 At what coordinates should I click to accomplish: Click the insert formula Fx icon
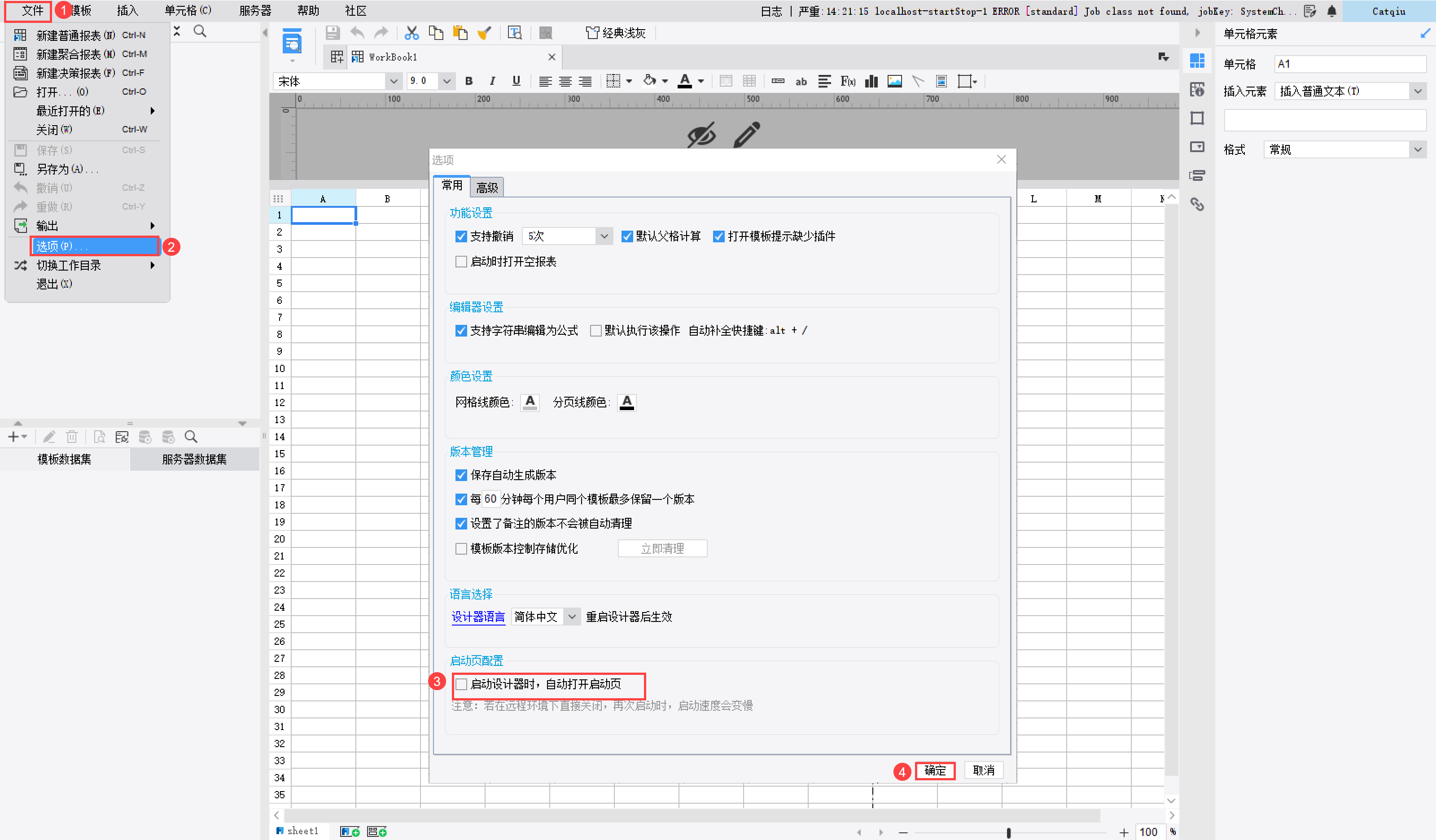(x=848, y=82)
